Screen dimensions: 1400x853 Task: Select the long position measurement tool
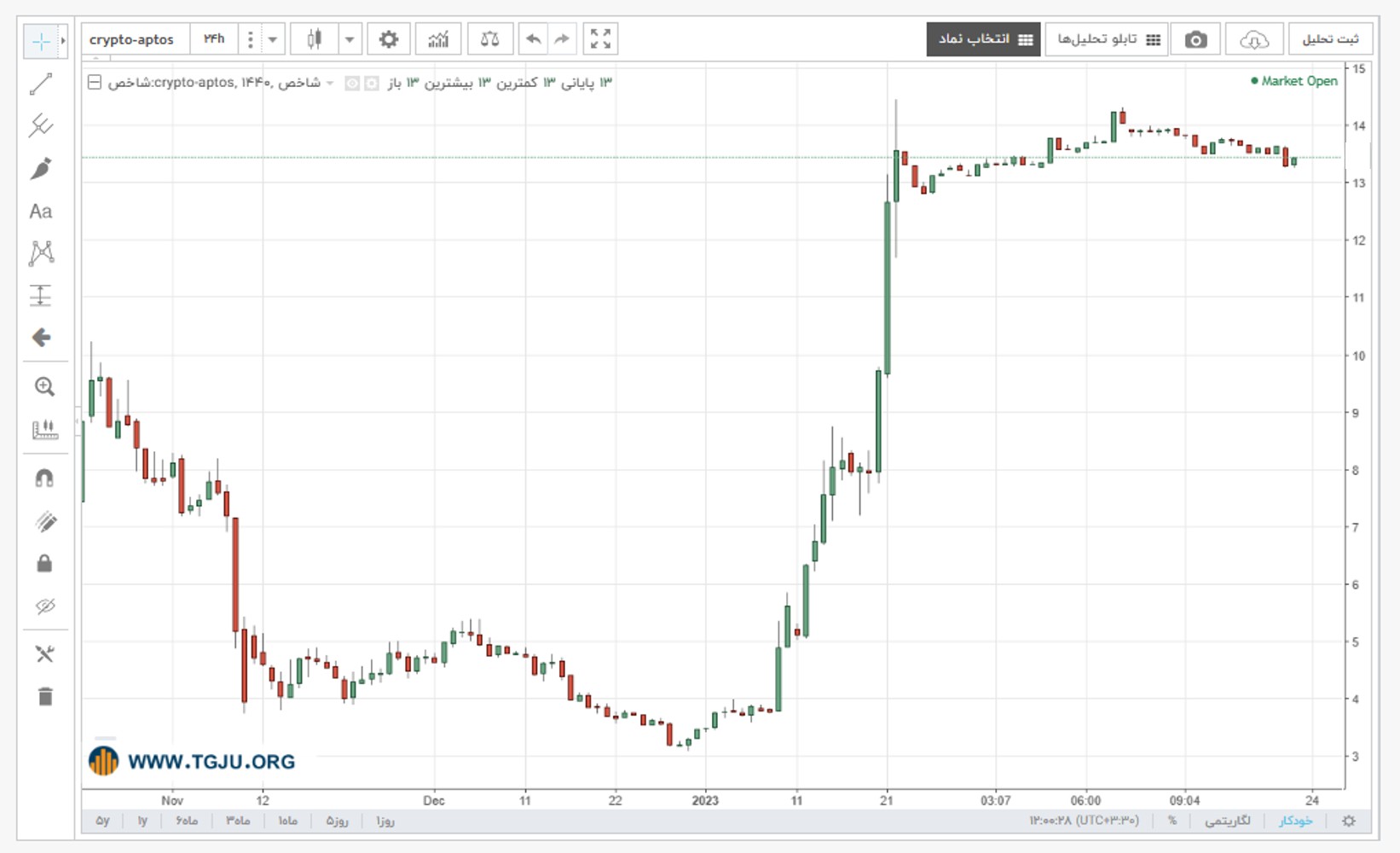[41, 295]
